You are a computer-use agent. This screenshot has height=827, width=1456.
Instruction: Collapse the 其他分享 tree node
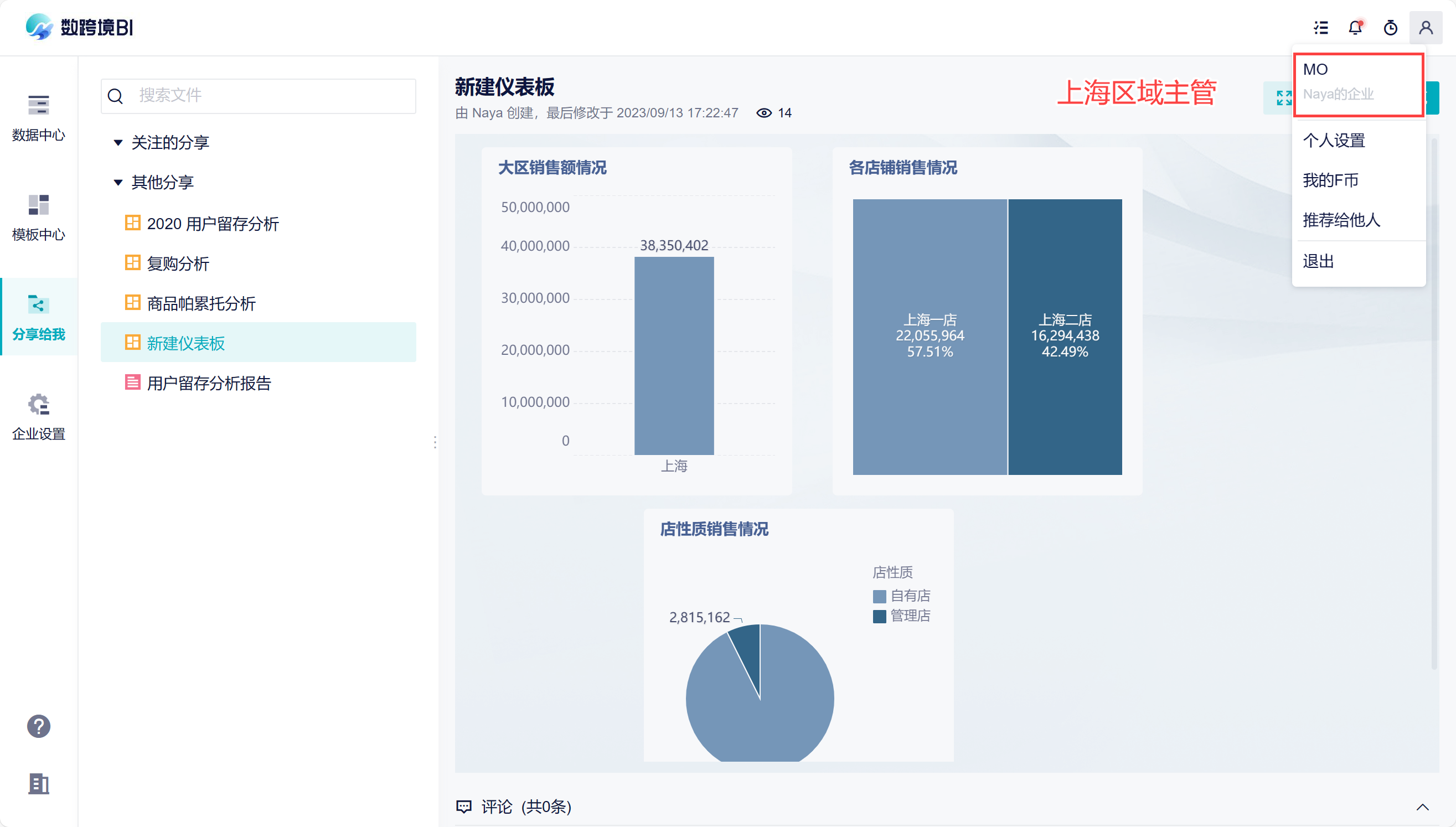click(118, 182)
